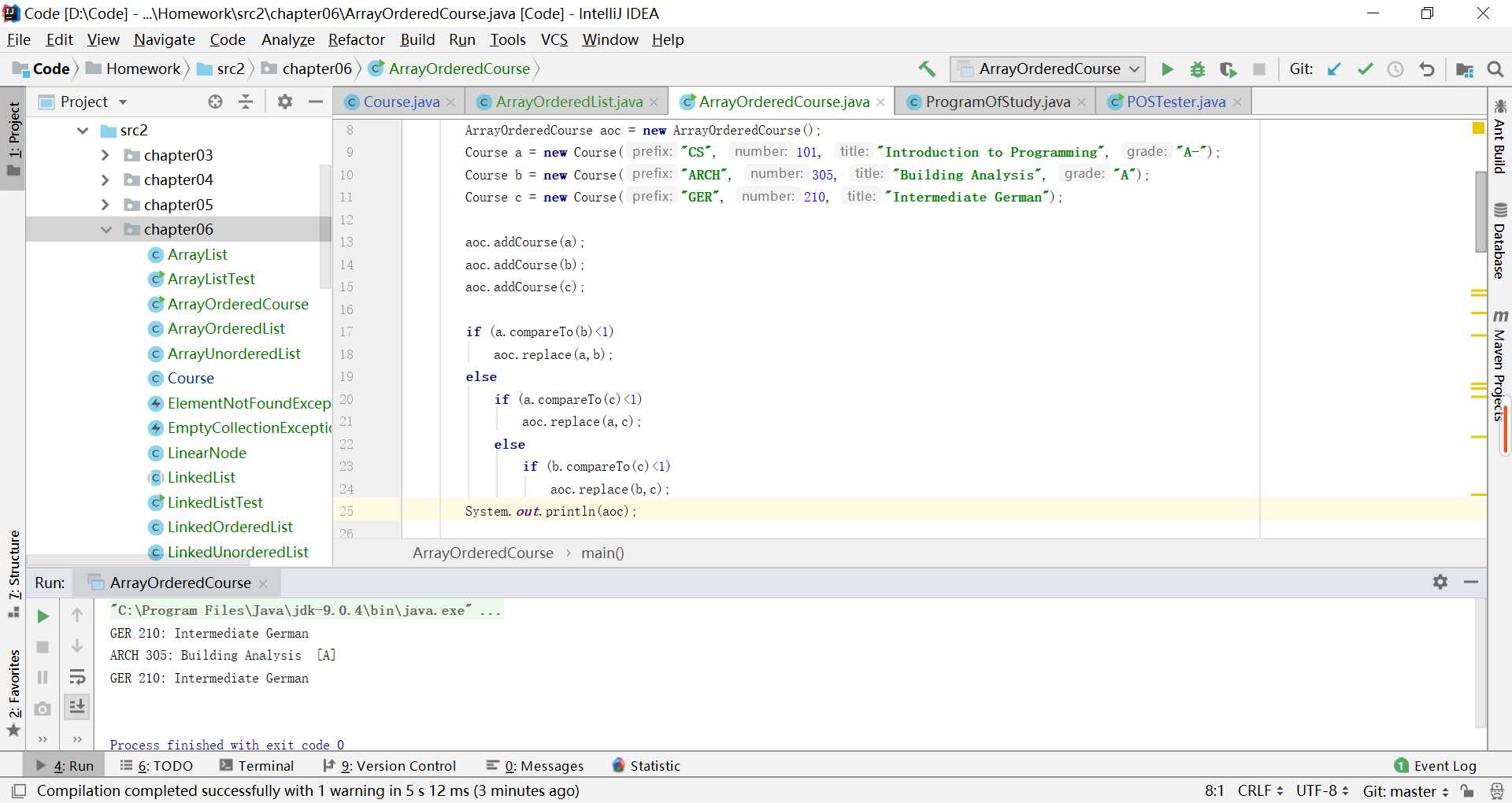The width and height of the screenshot is (1512, 803).
Task: Open LinkedOrderedList class in tree
Action: (230, 527)
